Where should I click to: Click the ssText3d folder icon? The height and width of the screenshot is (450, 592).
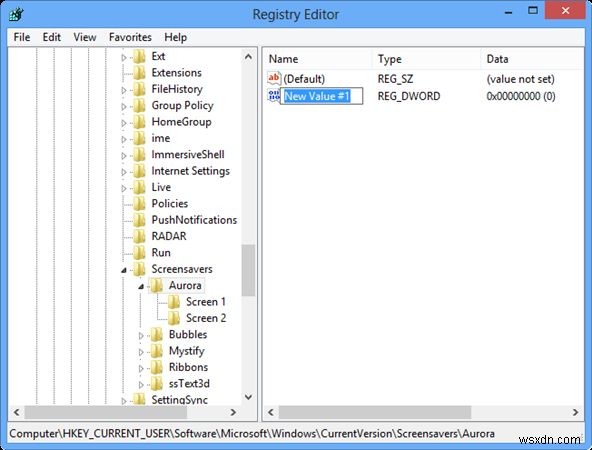click(x=157, y=384)
